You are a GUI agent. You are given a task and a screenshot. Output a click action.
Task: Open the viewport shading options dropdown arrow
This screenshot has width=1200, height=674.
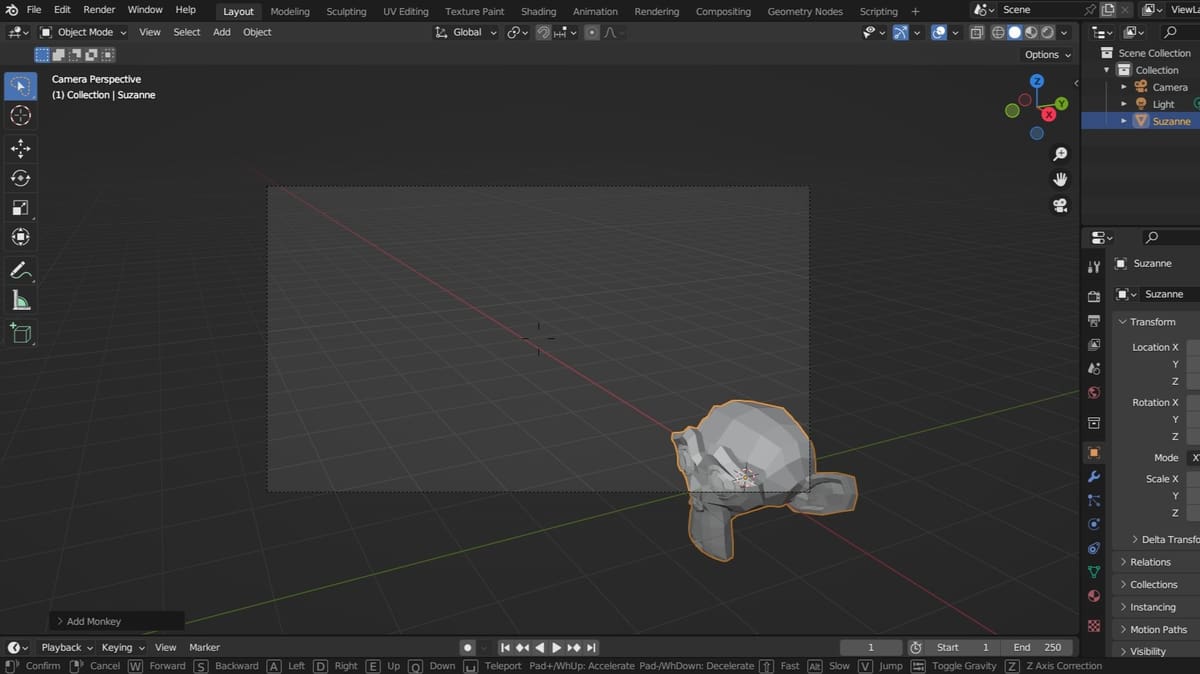1065,32
